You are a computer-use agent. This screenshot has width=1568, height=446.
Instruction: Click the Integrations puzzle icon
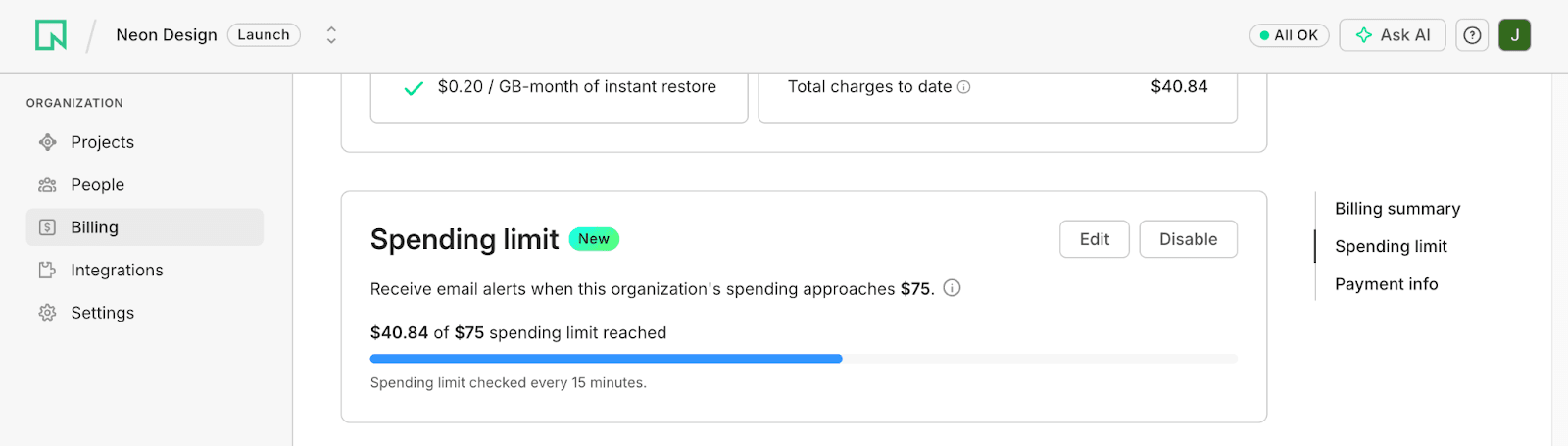pyautogui.click(x=47, y=270)
